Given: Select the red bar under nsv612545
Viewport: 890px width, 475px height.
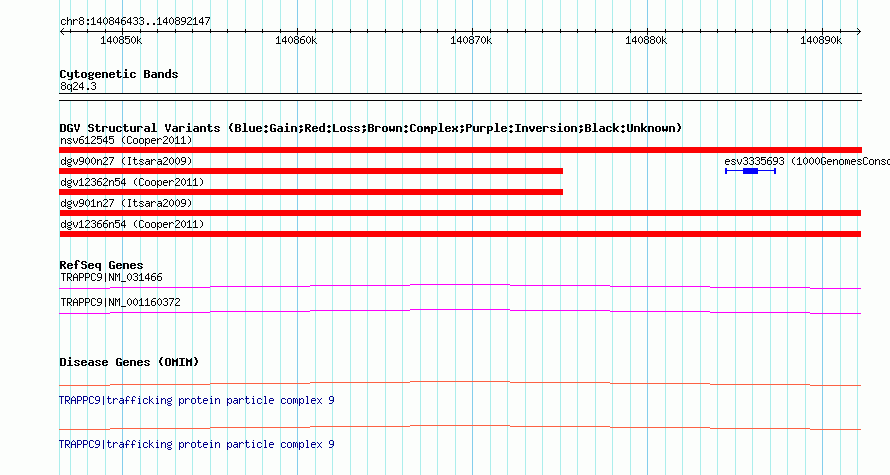Looking at the screenshot, I should pos(460,150).
